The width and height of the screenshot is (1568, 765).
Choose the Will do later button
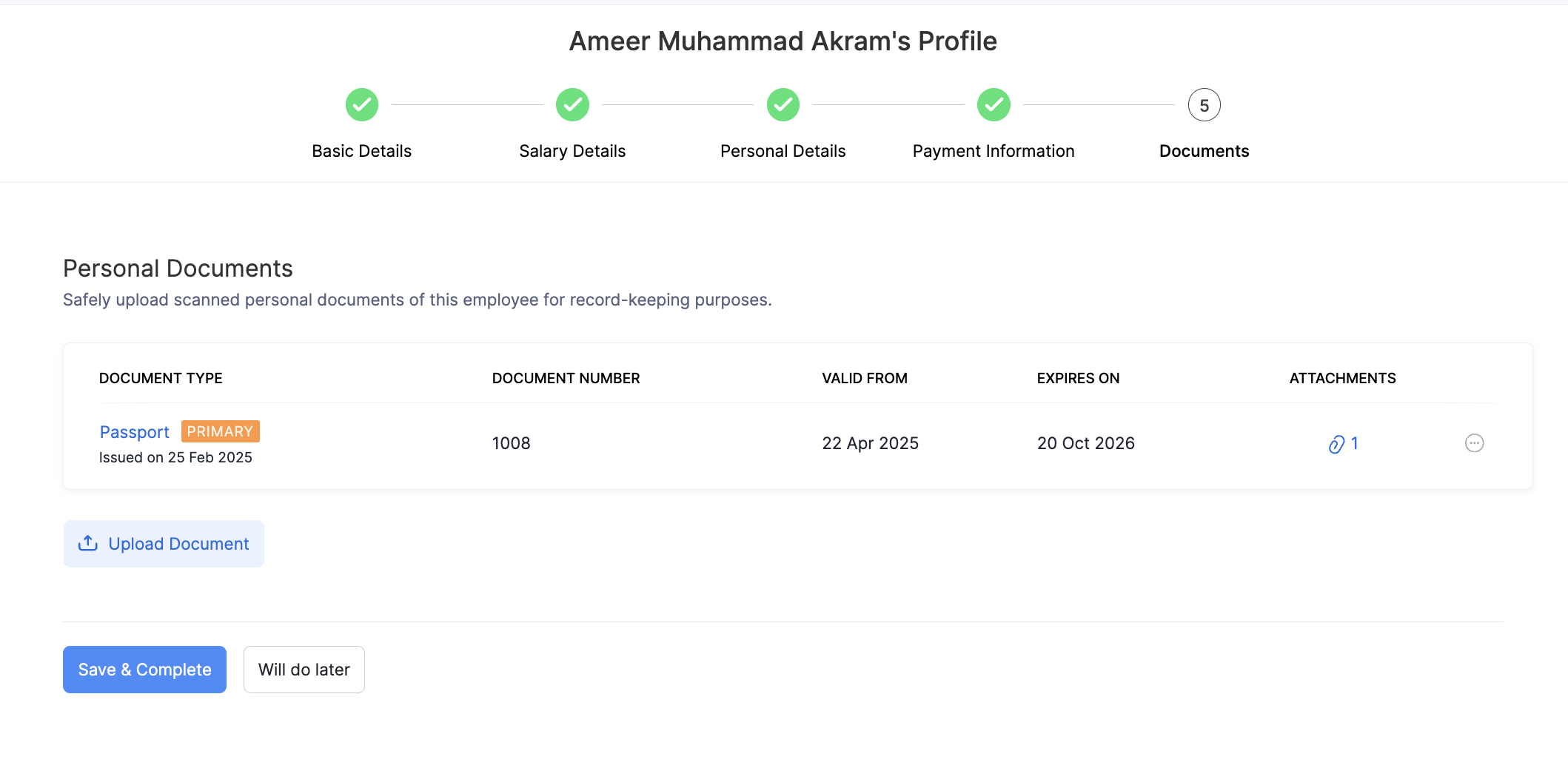tap(304, 670)
